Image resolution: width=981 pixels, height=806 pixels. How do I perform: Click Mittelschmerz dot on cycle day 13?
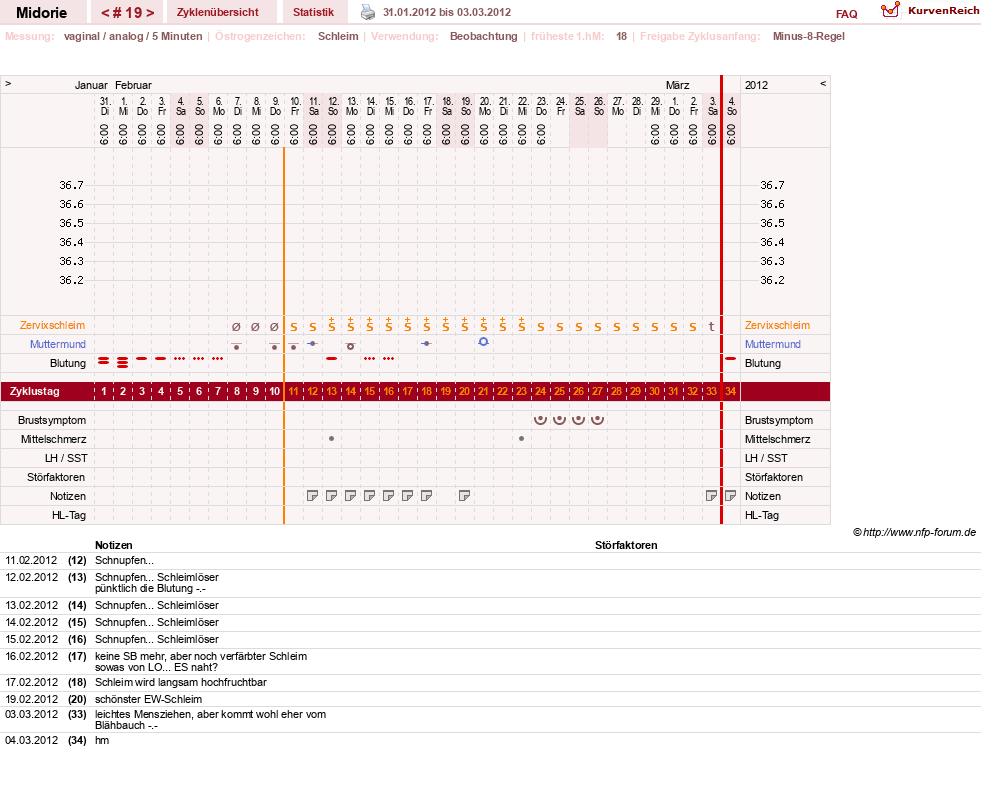(x=332, y=439)
